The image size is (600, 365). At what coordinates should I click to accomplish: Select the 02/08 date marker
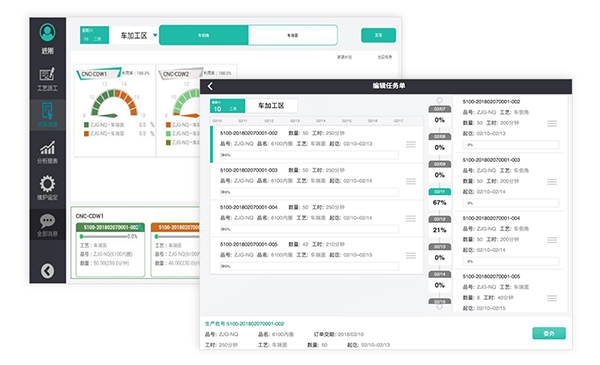pos(439,143)
